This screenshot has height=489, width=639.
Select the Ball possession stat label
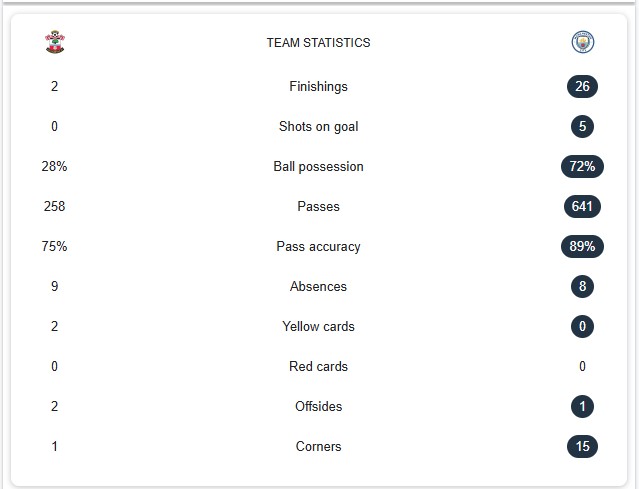318,166
